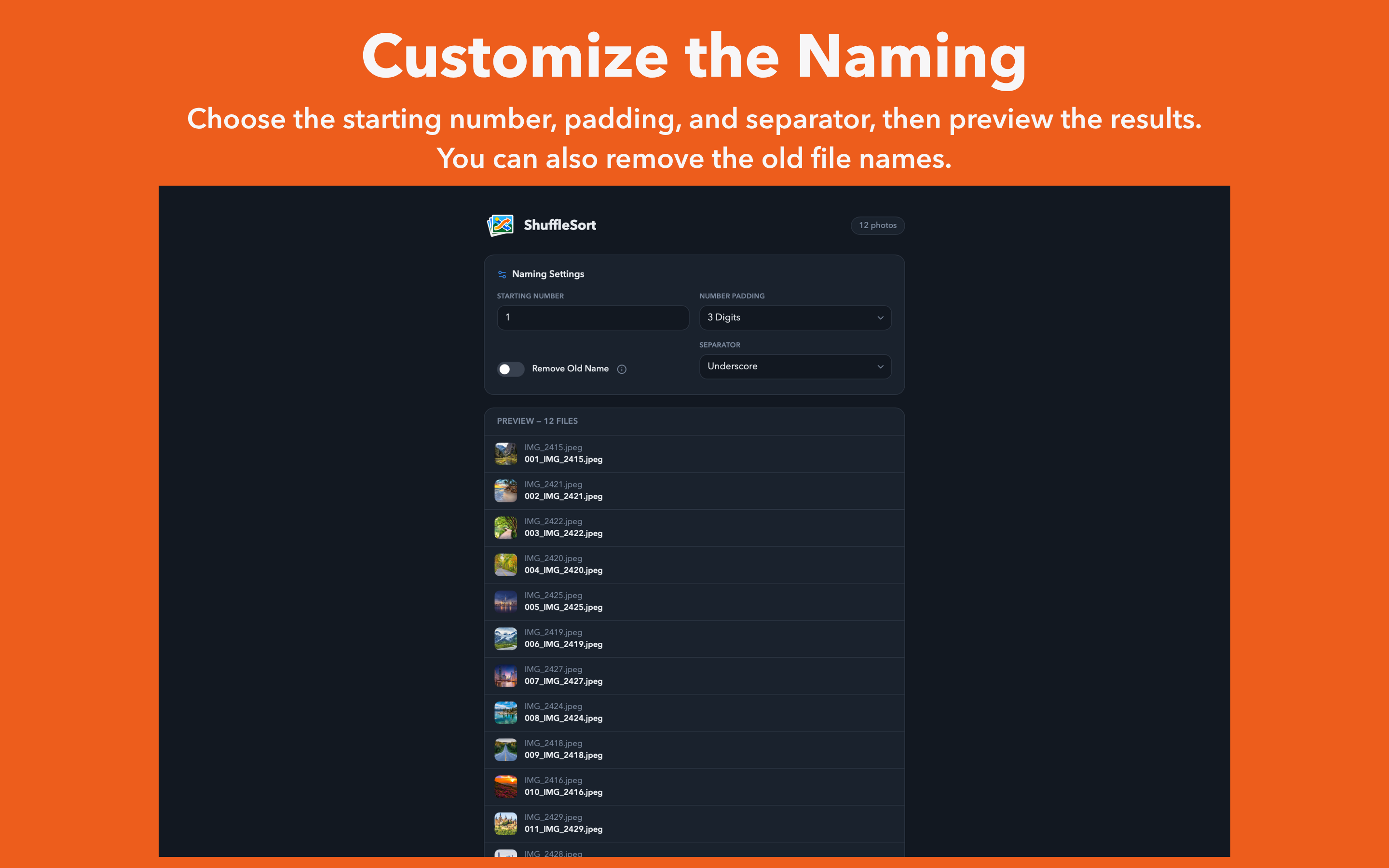
Task: Select thumbnail for IMG_2415.jpeg
Action: (505, 453)
